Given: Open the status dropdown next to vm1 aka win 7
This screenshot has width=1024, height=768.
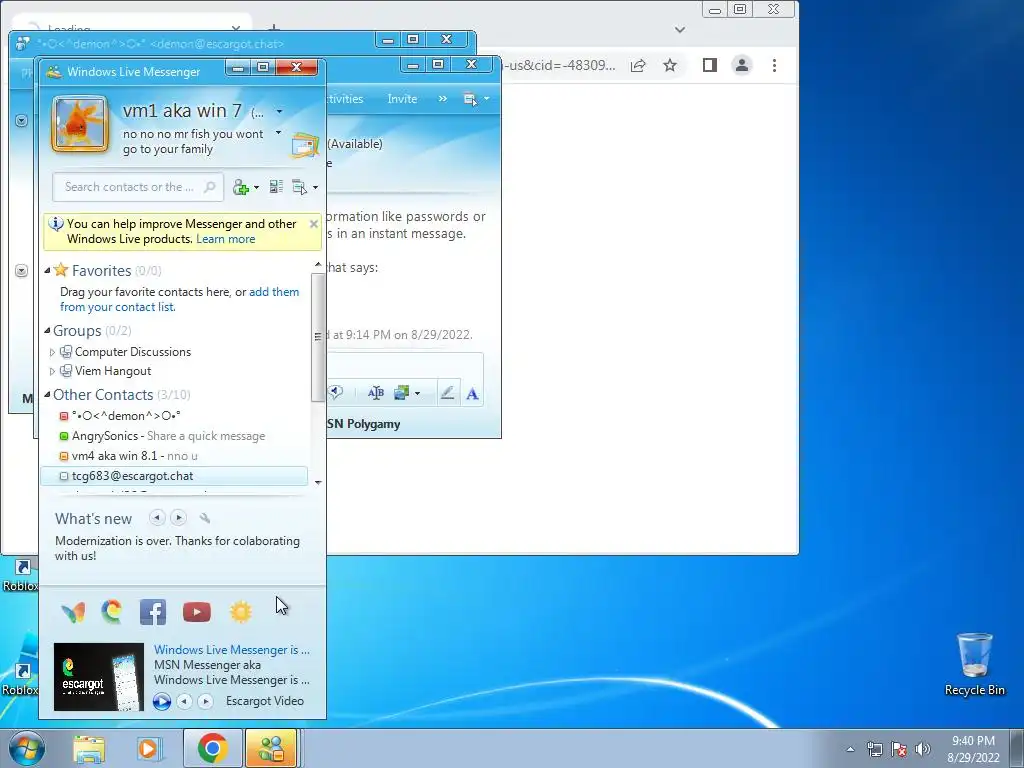Looking at the screenshot, I should tap(279, 112).
